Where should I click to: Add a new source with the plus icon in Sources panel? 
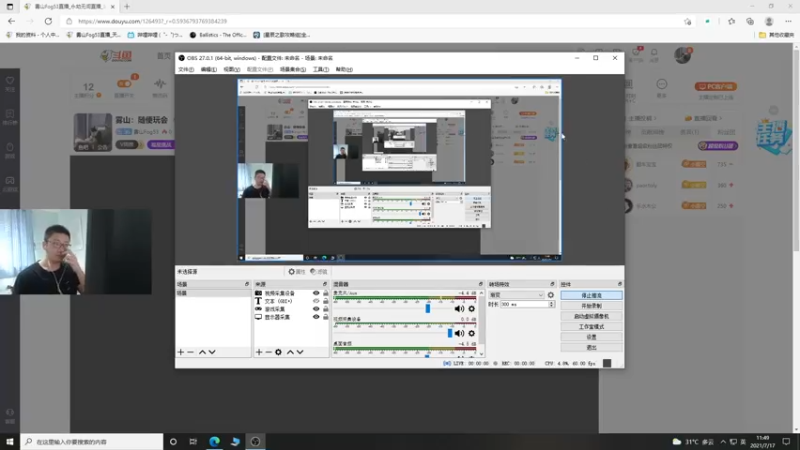[x=259, y=352]
